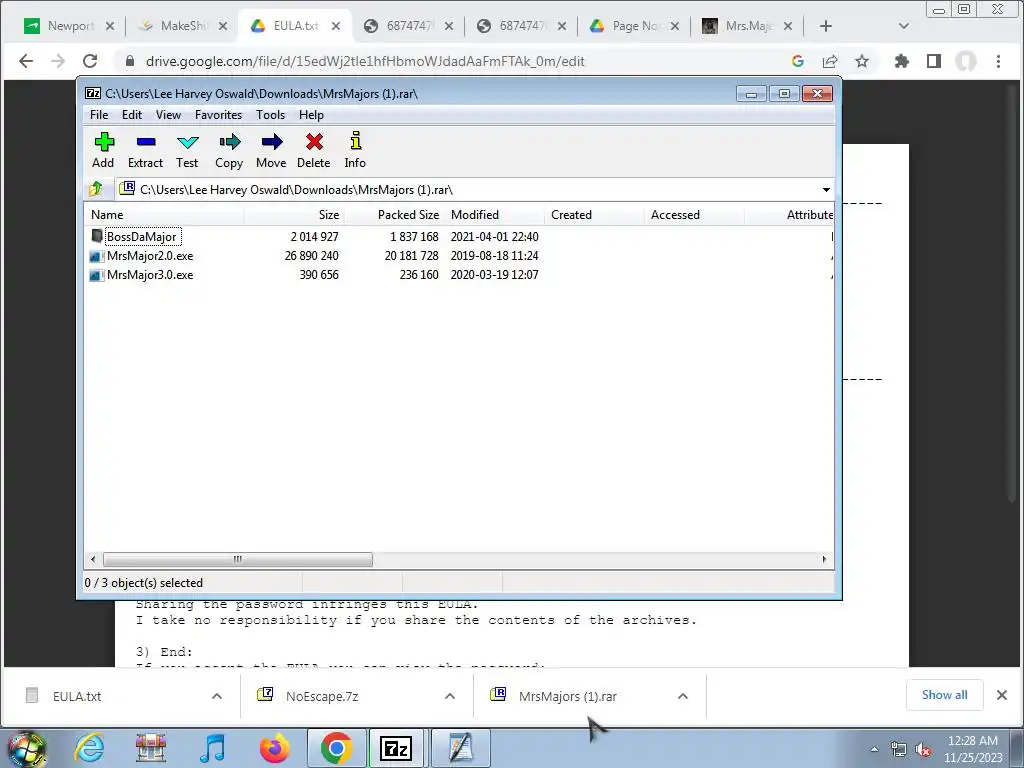The height and width of the screenshot is (768, 1024).
Task: Go back in Chrome
Action: coord(26,61)
